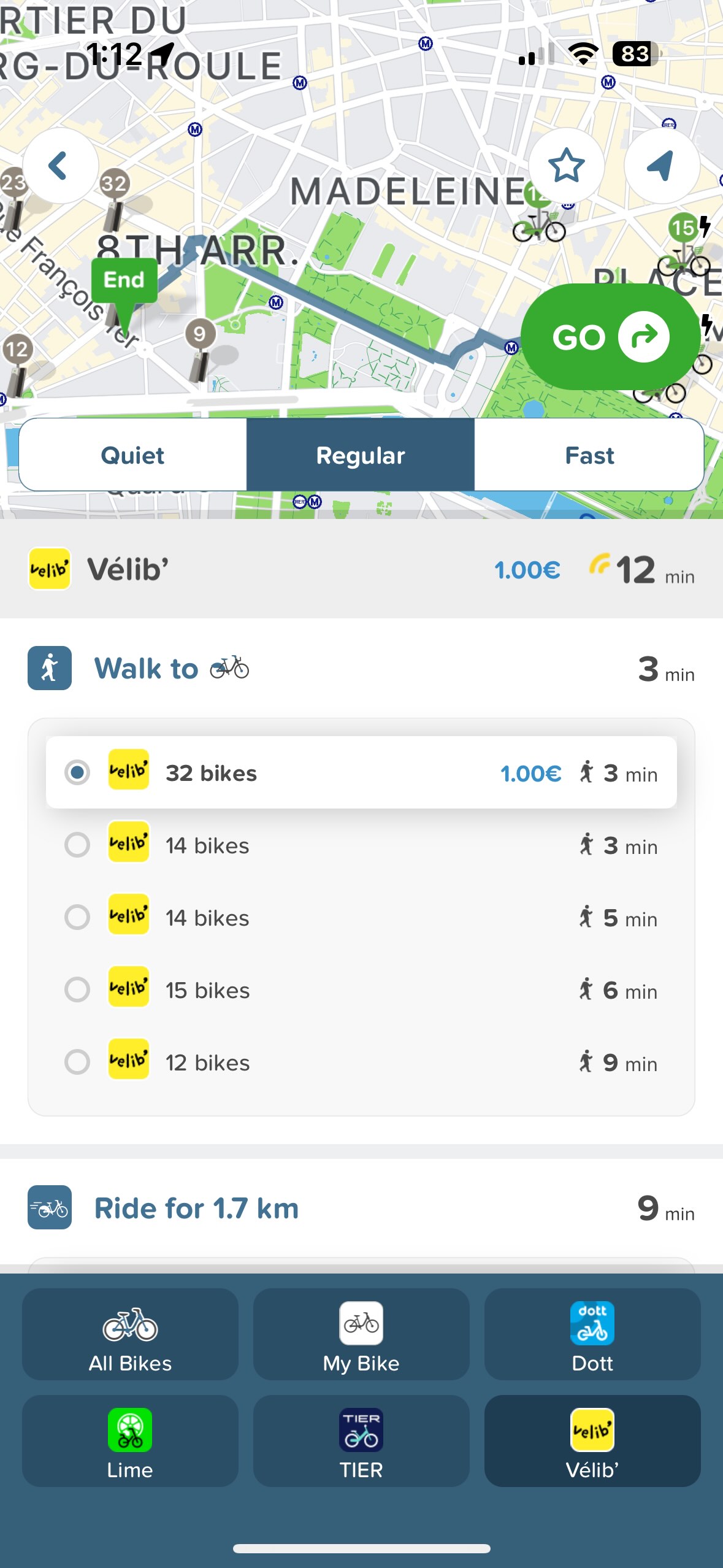Switch to the Quiet route tab
723x1568 pixels.
pos(132,455)
